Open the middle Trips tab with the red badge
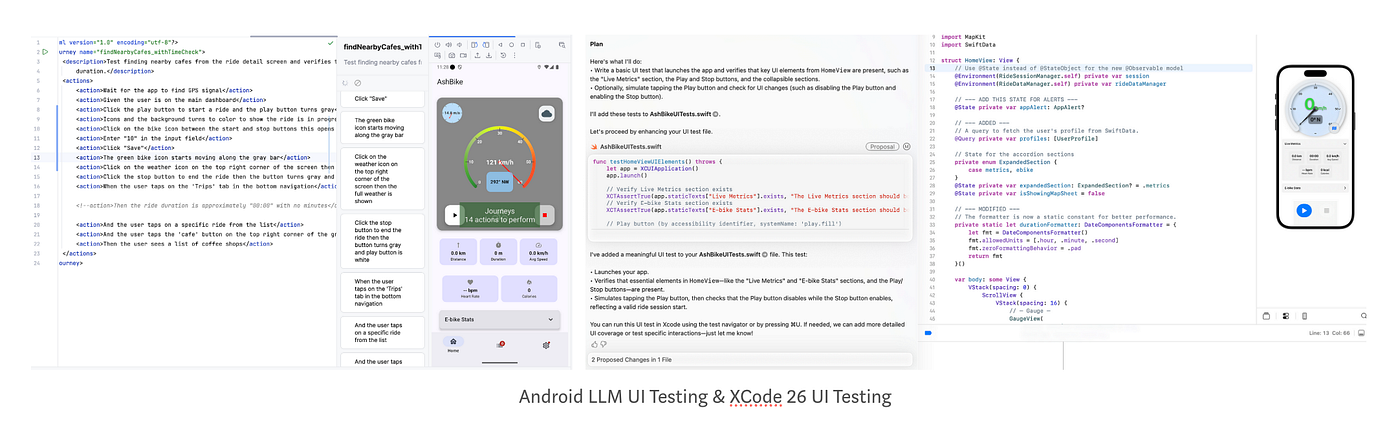Screen dimensions: 1400x433 coord(499,344)
